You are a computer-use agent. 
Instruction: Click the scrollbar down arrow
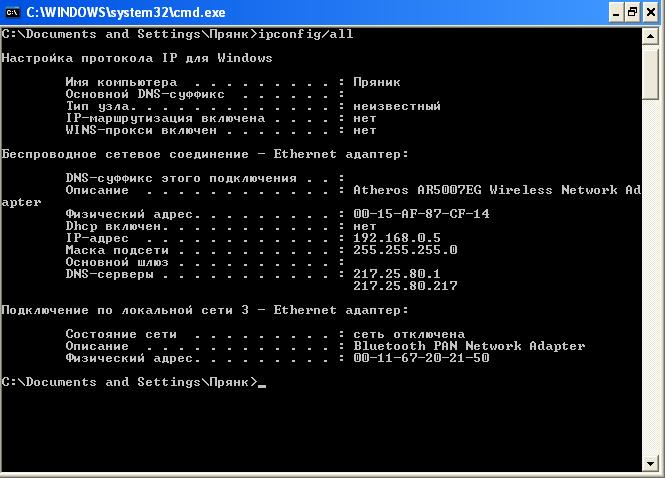(x=653, y=466)
